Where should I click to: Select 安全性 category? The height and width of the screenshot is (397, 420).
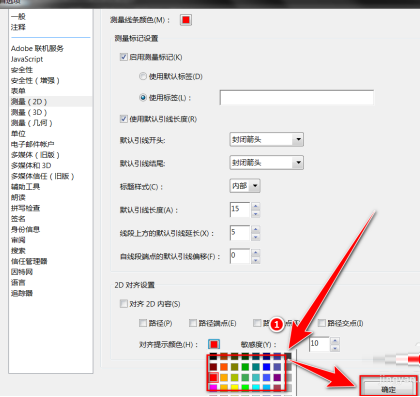tap(22, 70)
